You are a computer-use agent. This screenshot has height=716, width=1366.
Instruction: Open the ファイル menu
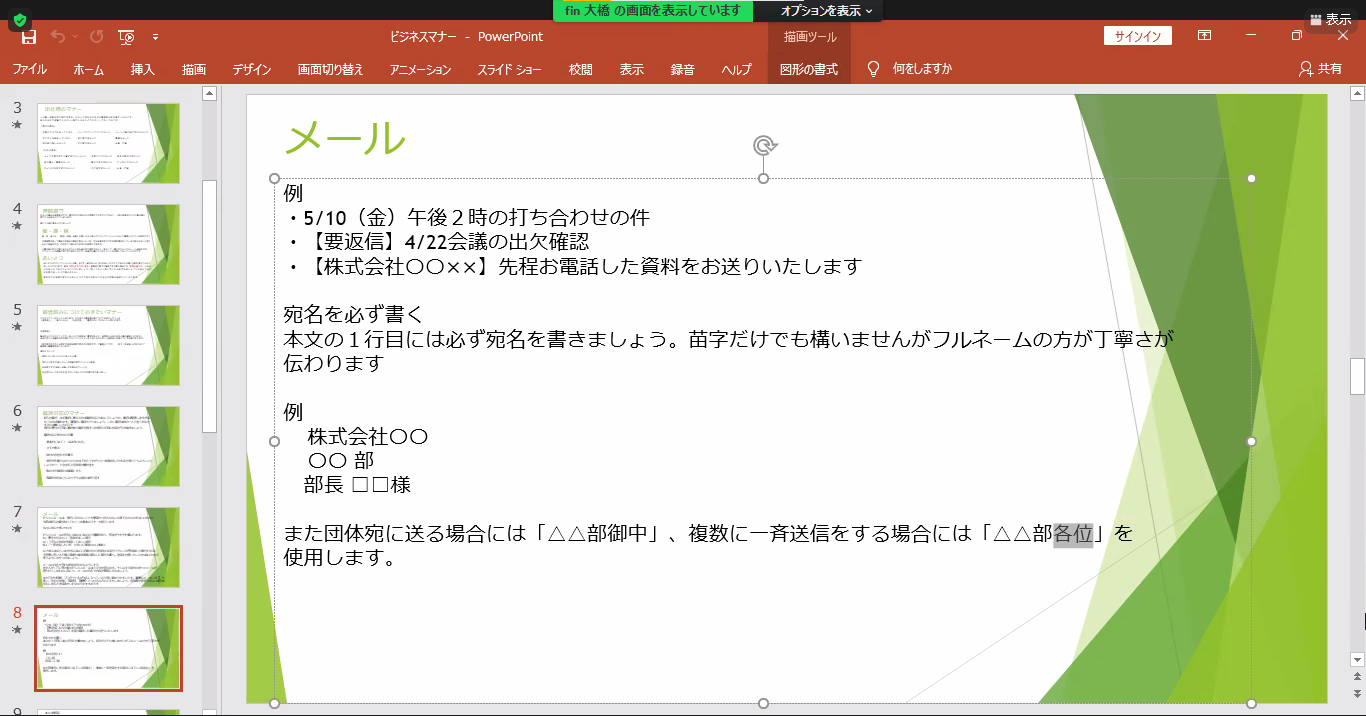click(x=29, y=69)
